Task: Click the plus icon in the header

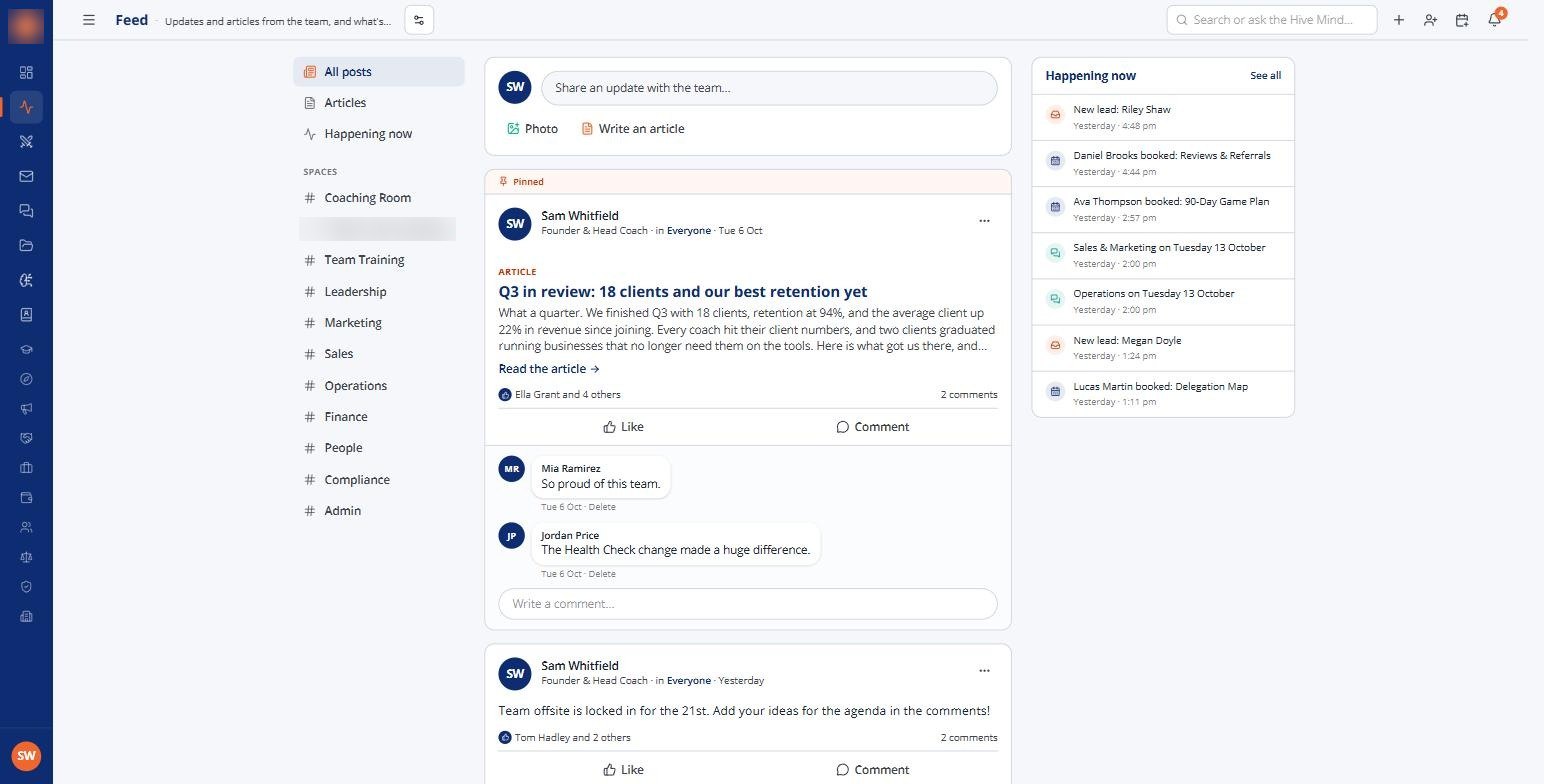Action: point(1398,20)
